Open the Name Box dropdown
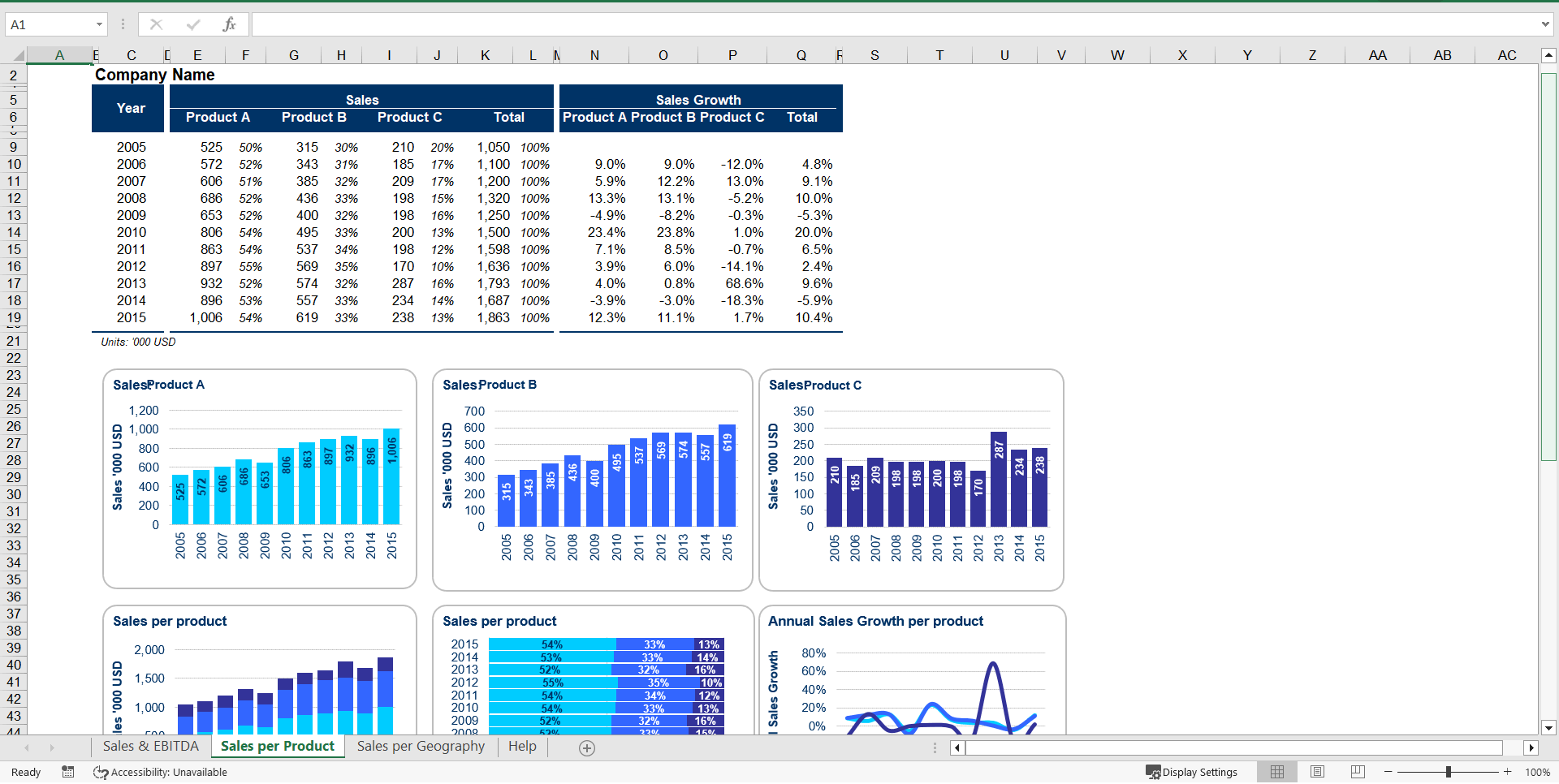 (97, 24)
